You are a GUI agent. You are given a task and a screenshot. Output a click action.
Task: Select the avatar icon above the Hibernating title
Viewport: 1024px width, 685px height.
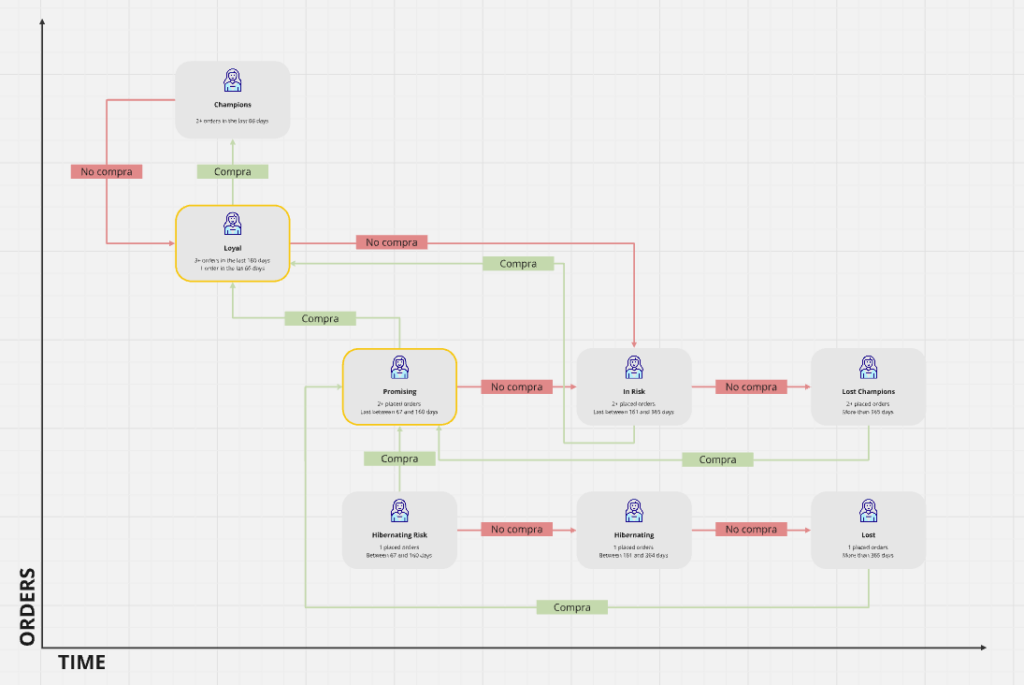coord(634,511)
